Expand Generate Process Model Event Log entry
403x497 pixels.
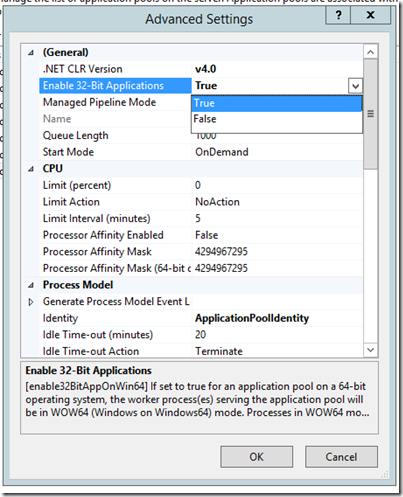point(31,302)
